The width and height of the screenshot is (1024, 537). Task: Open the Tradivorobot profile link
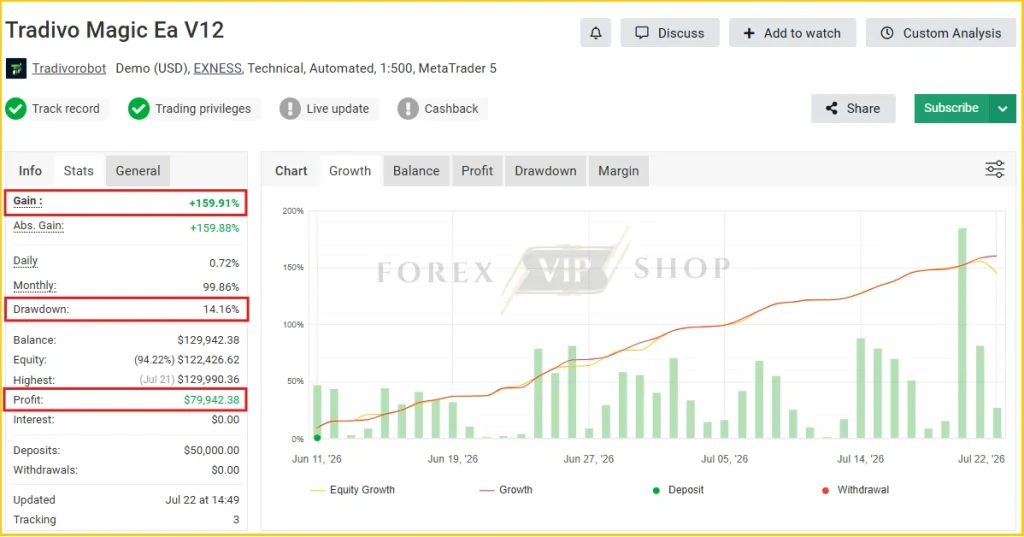[x=69, y=69]
